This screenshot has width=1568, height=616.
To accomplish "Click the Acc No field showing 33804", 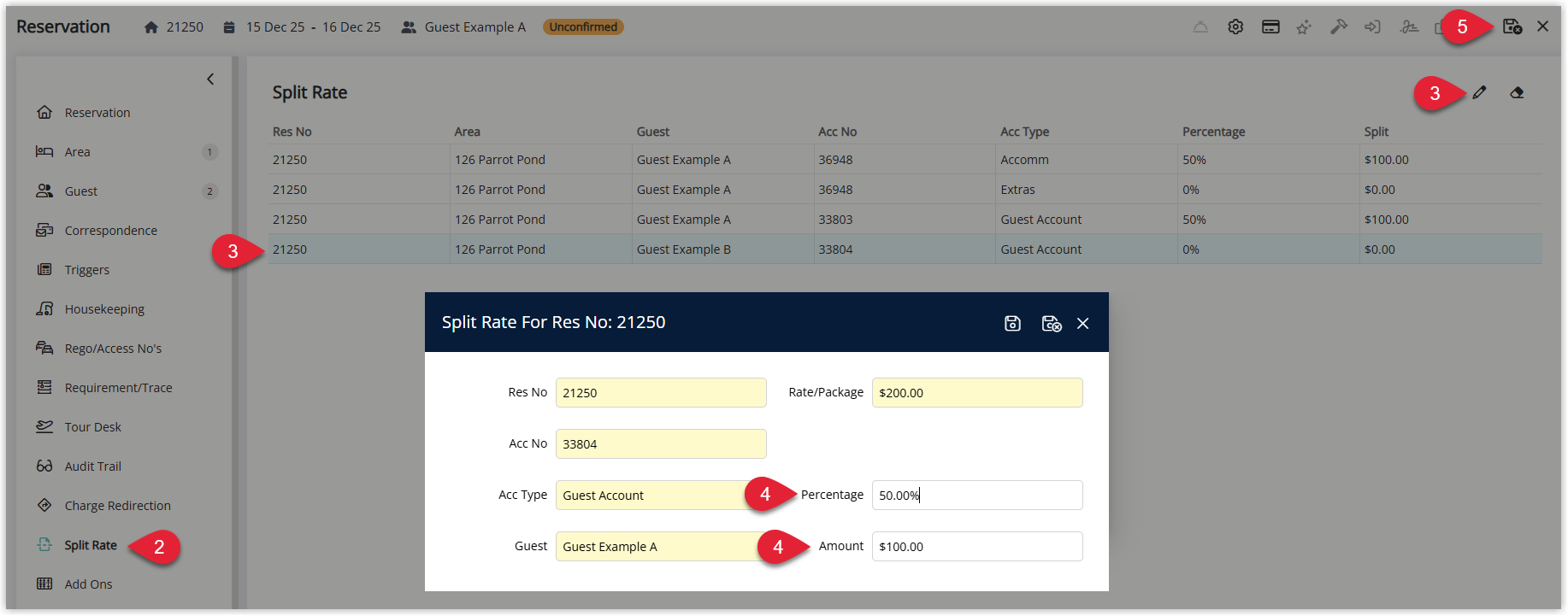I will tap(661, 444).
